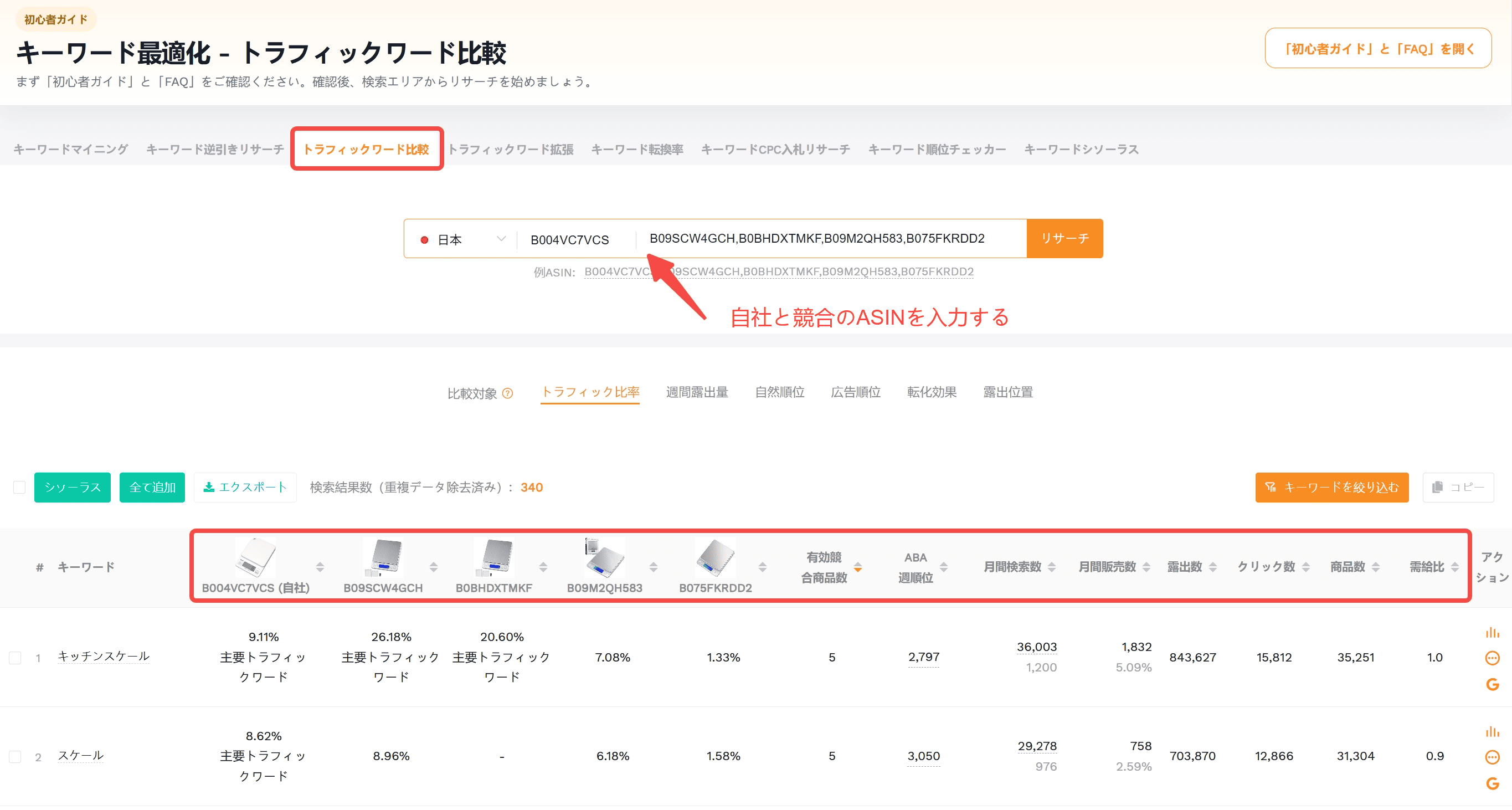The width and height of the screenshot is (1512, 810).
Task: Click the own ASIN input B004VC7VCS
Action: 575,239
